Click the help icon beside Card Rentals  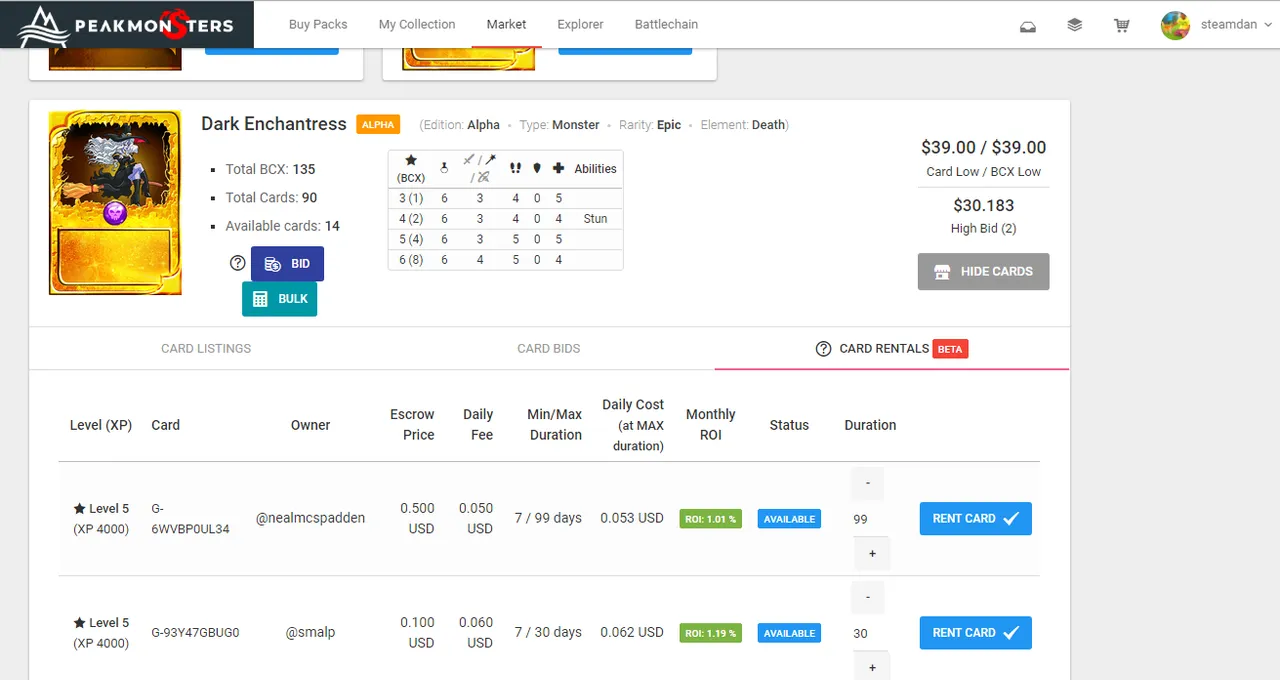click(x=824, y=349)
